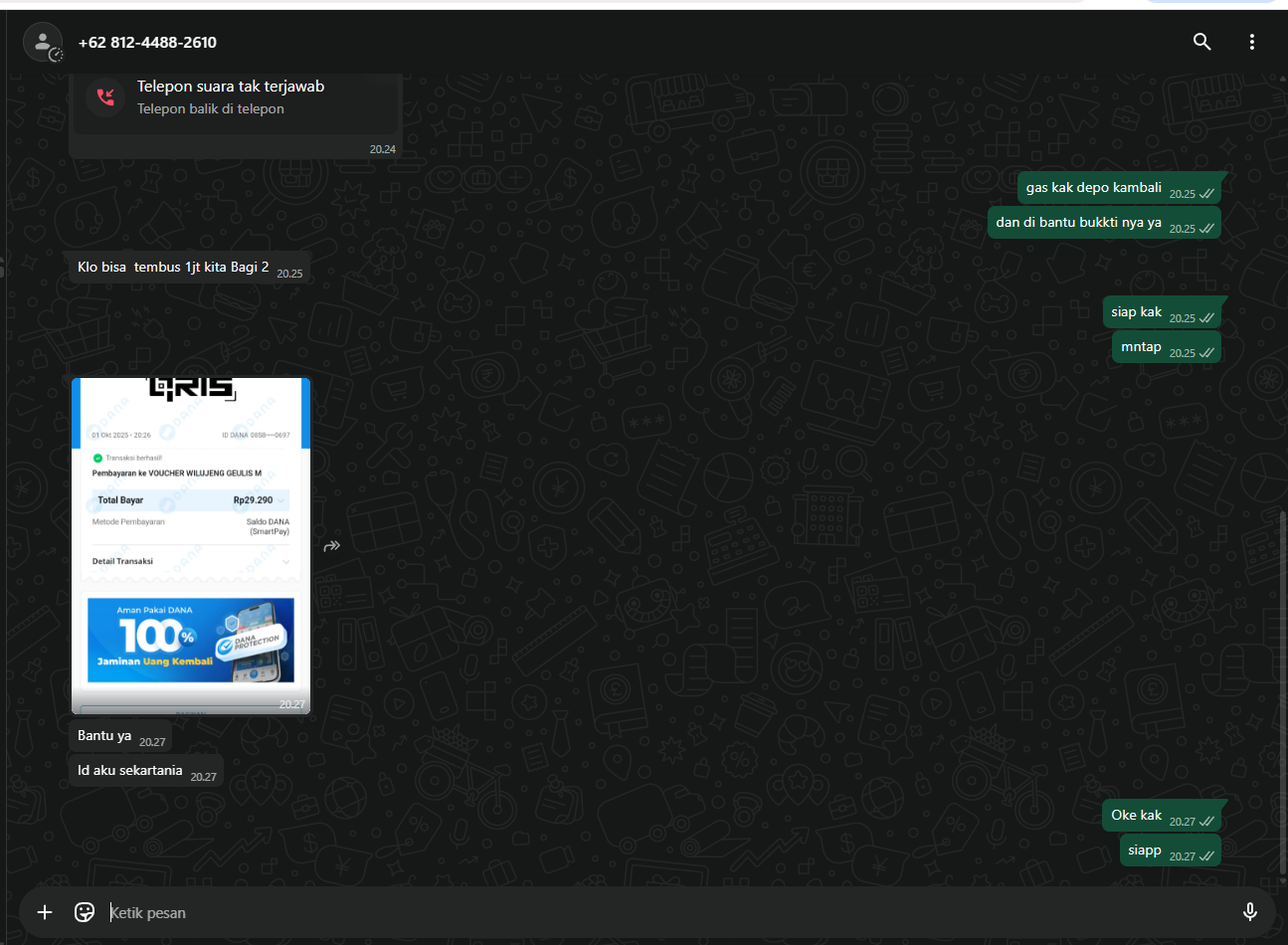The height and width of the screenshot is (945, 1288).
Task: Start recording a voice message
Action: (x=1250, y=912)
